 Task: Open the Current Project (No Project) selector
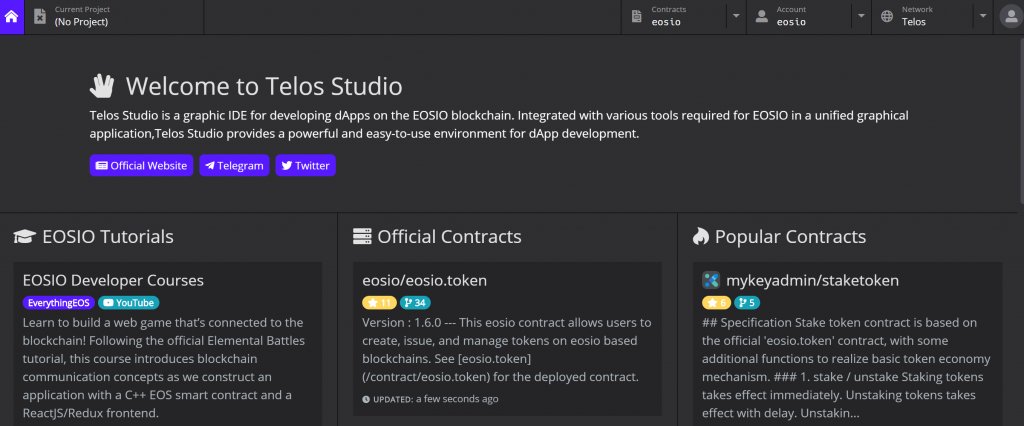(x=114, y=17)
